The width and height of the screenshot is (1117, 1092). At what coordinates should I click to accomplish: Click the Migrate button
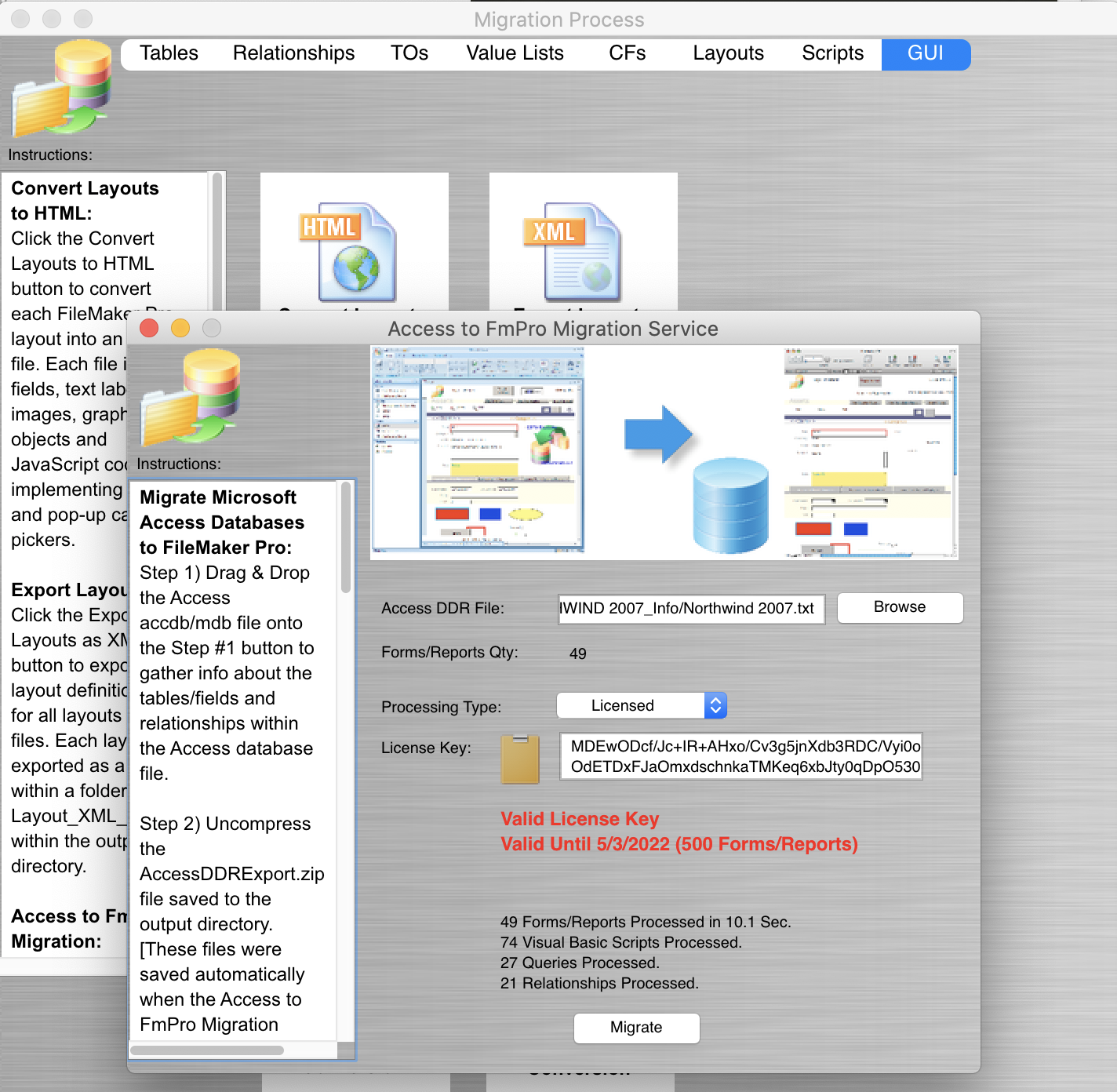[x=636, y=1028]
